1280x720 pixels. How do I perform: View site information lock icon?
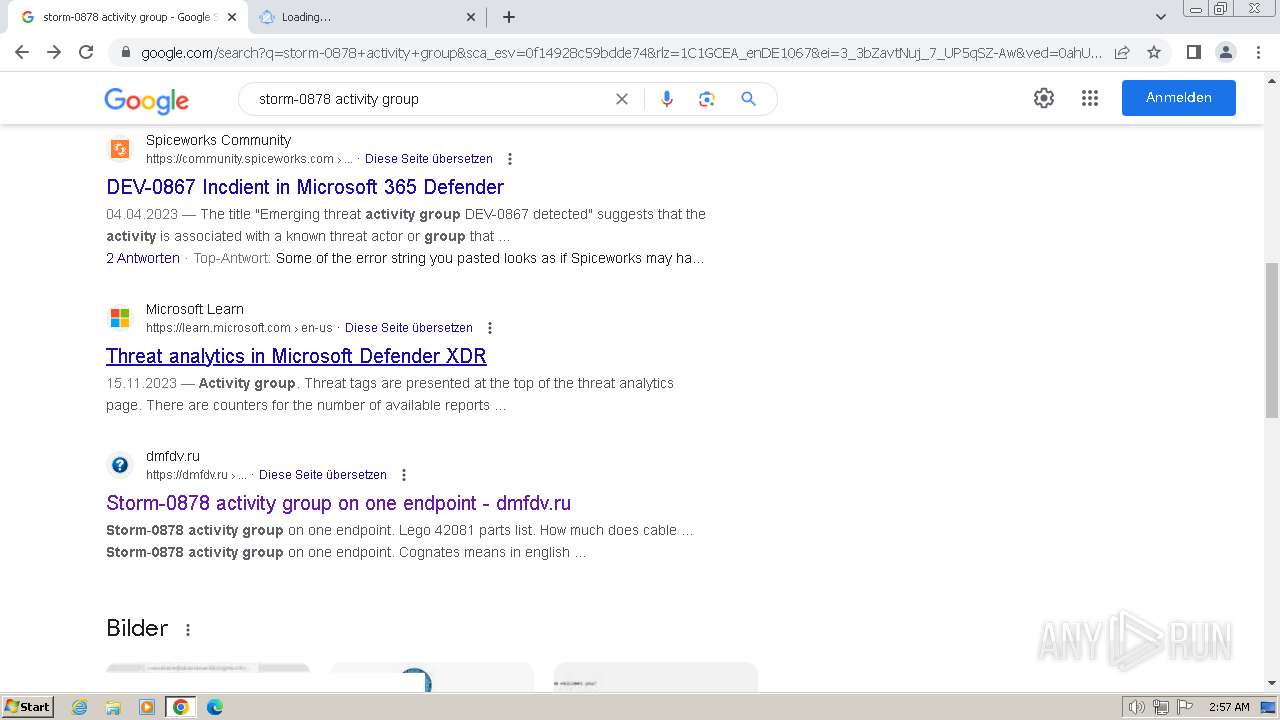coord(125,52)
